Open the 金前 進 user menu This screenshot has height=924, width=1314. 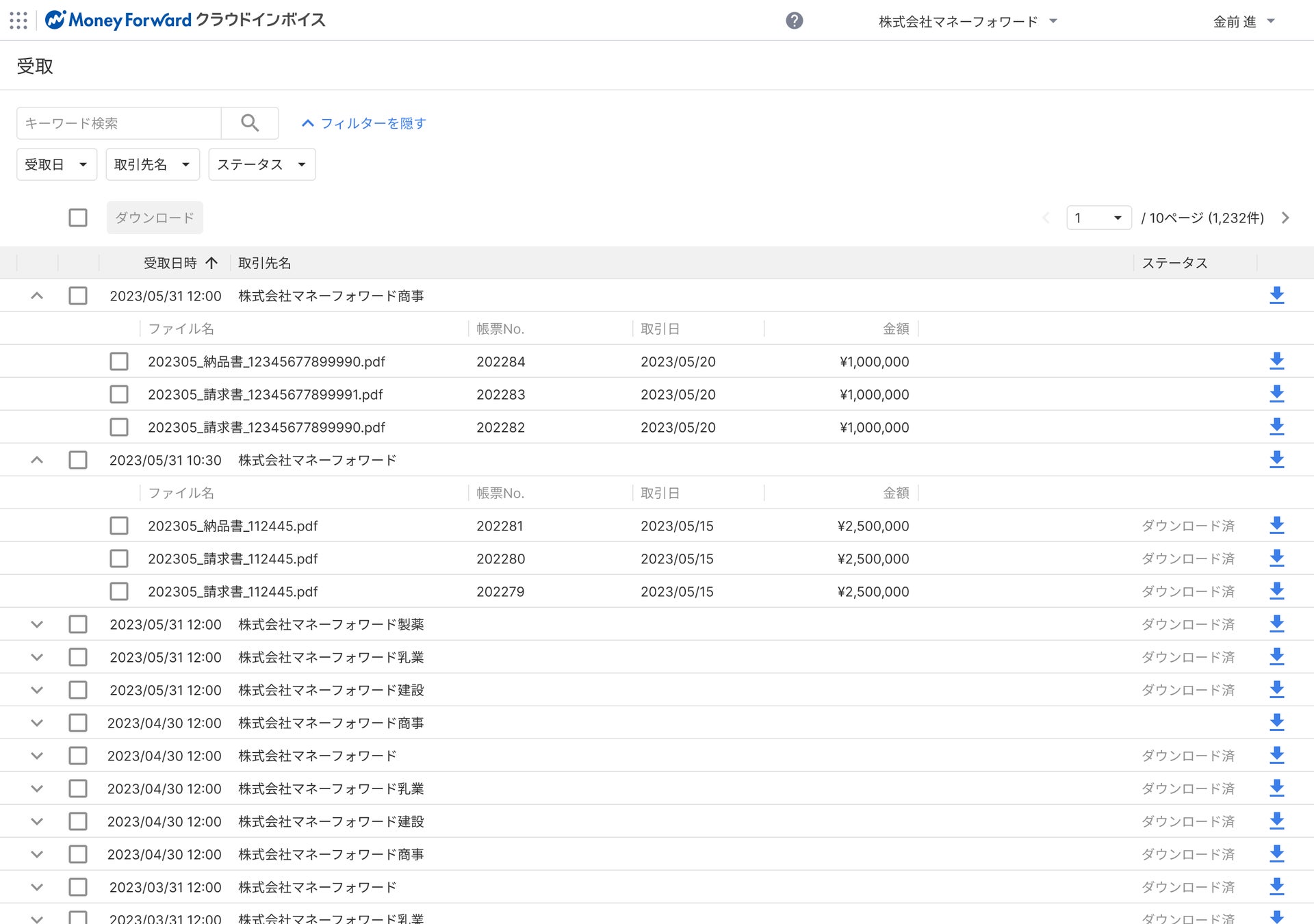pos(1243,21)
